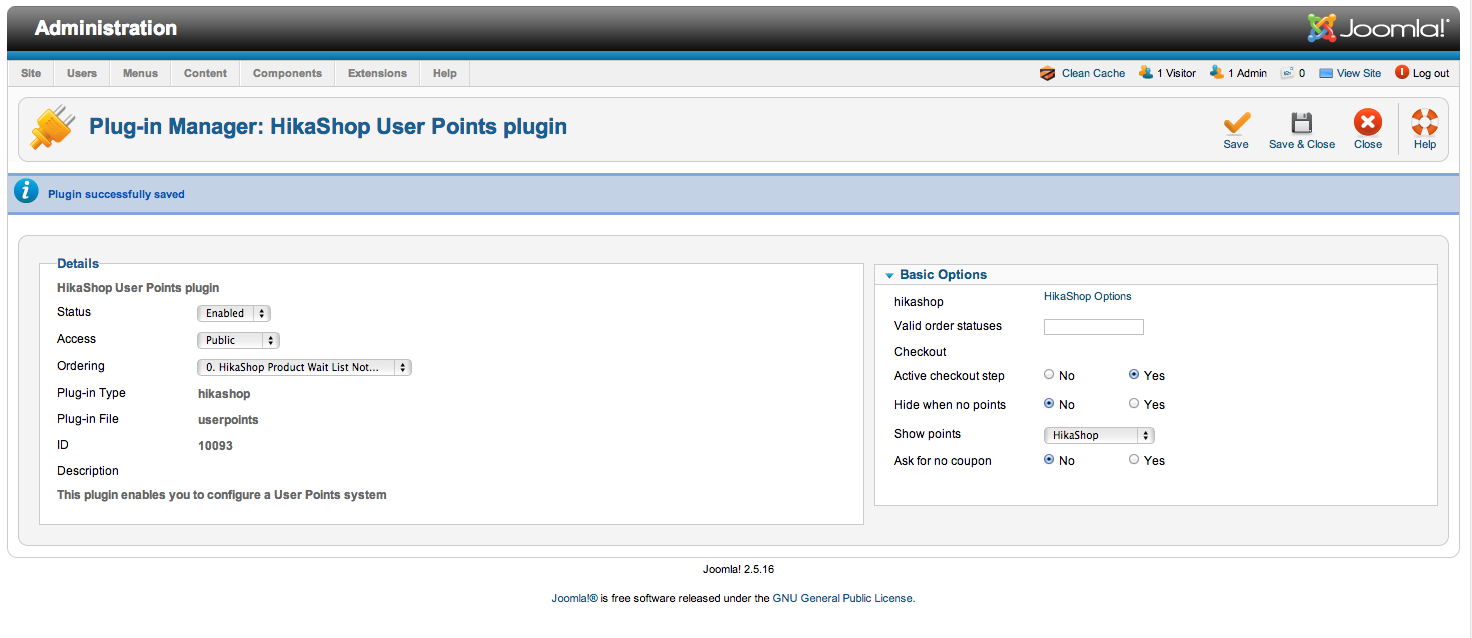Open the Extensions menu
Viewport: 1472px width, 638px height.
pos(377,73)
